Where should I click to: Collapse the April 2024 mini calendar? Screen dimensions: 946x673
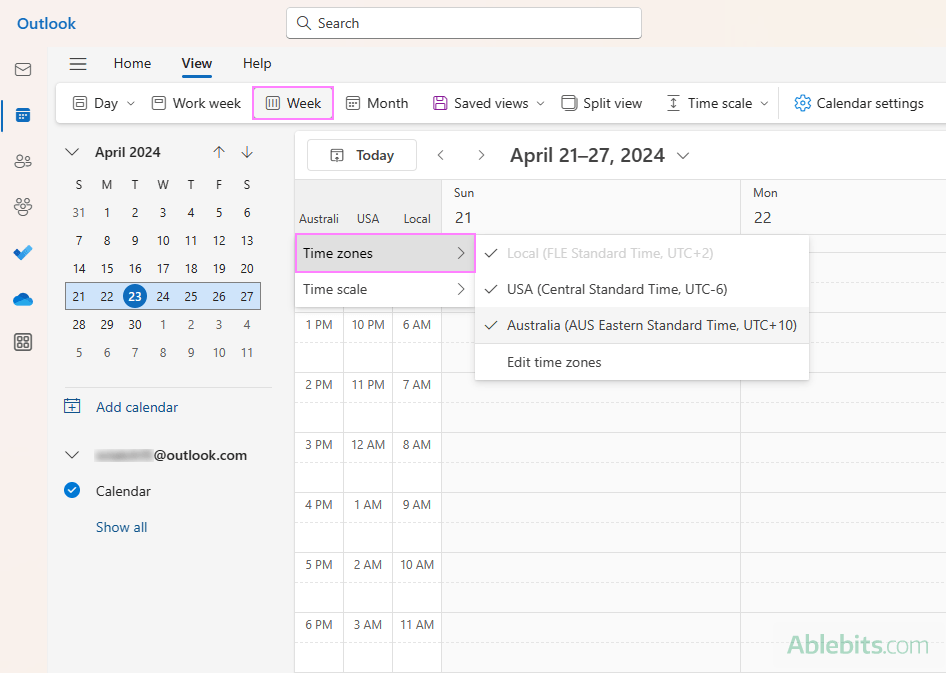(72, 152)
